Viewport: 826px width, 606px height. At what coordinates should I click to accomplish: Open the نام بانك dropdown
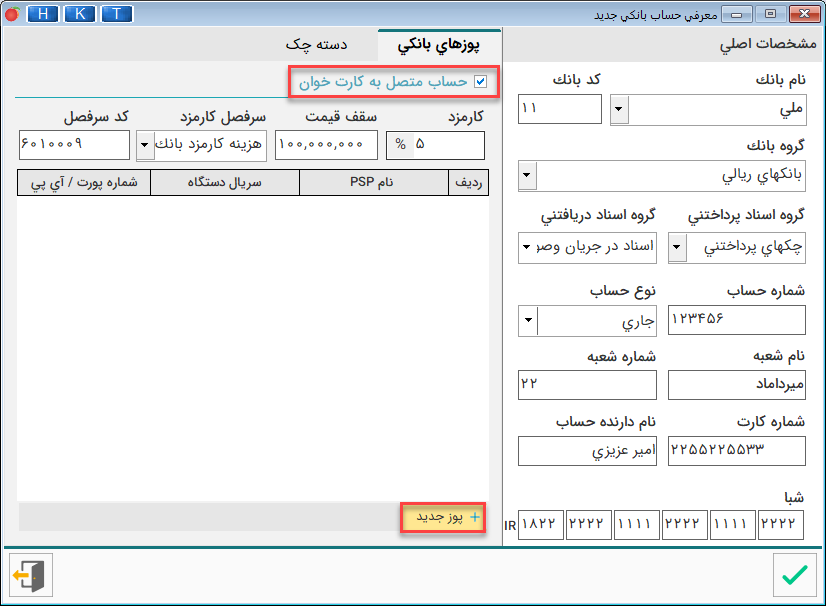click(x=620, y=109)
